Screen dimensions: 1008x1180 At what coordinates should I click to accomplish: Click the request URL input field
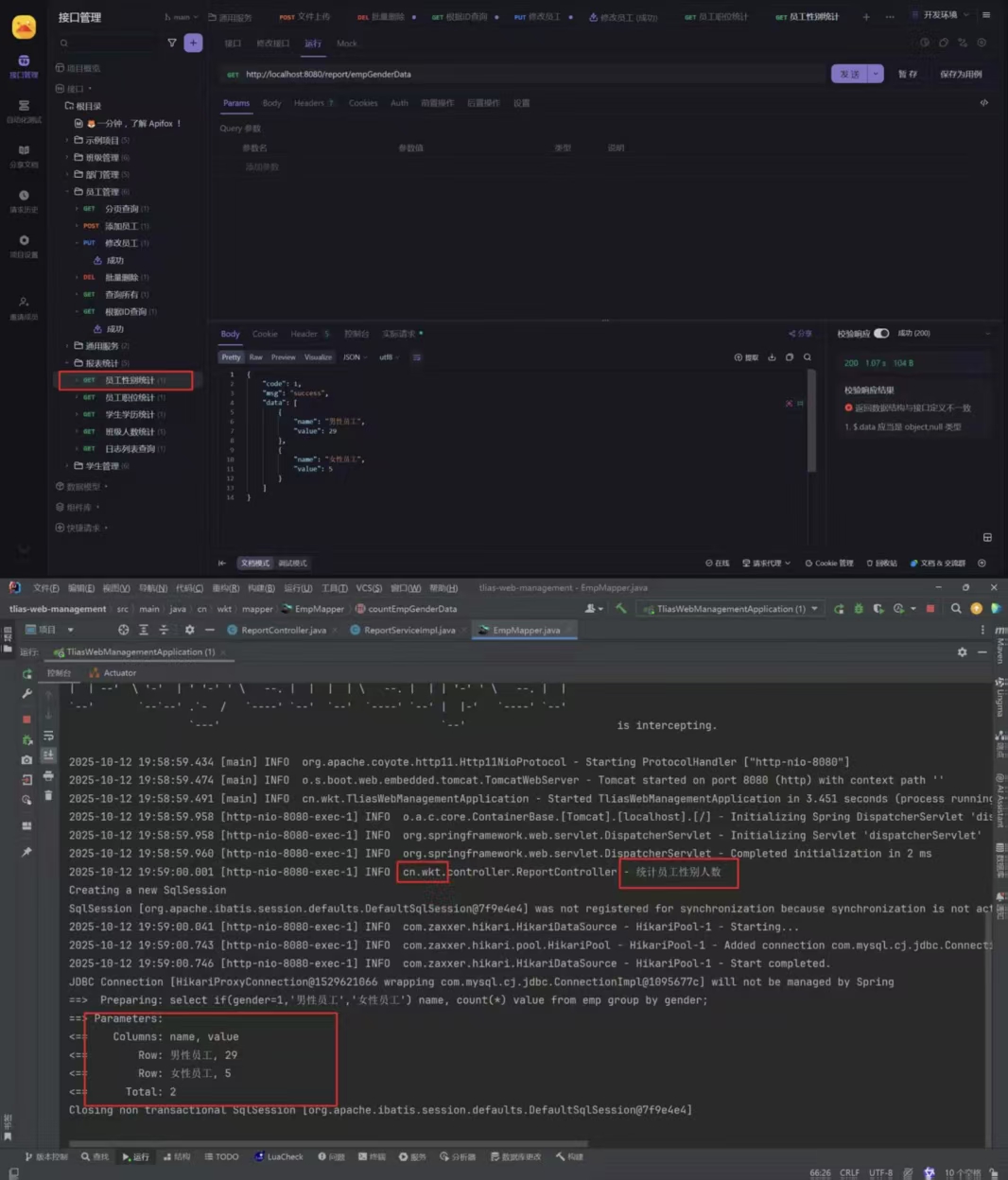point(530,74)
